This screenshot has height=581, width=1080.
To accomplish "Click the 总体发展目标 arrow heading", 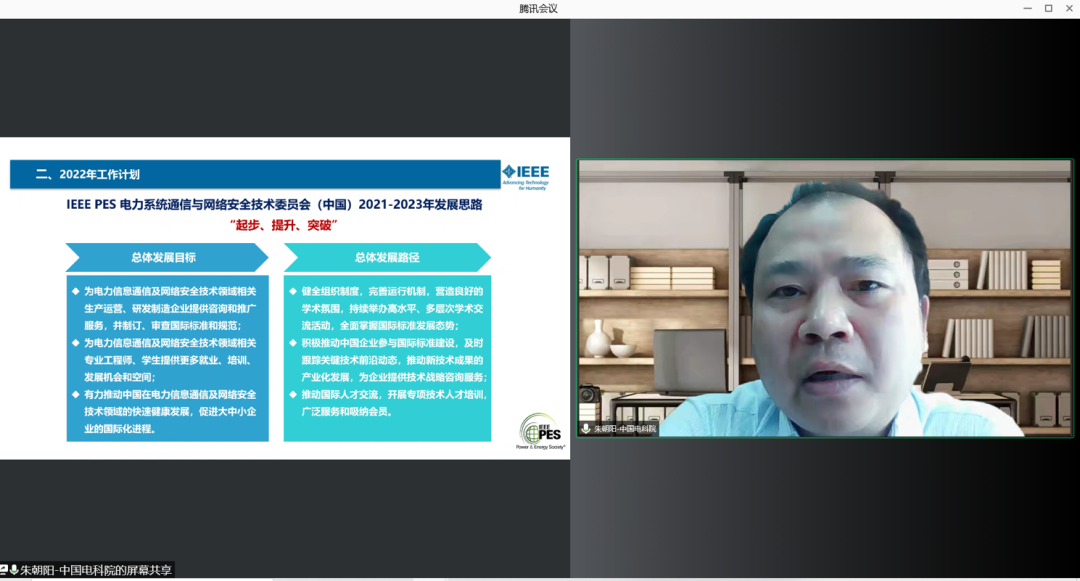I will coord(167,257).
